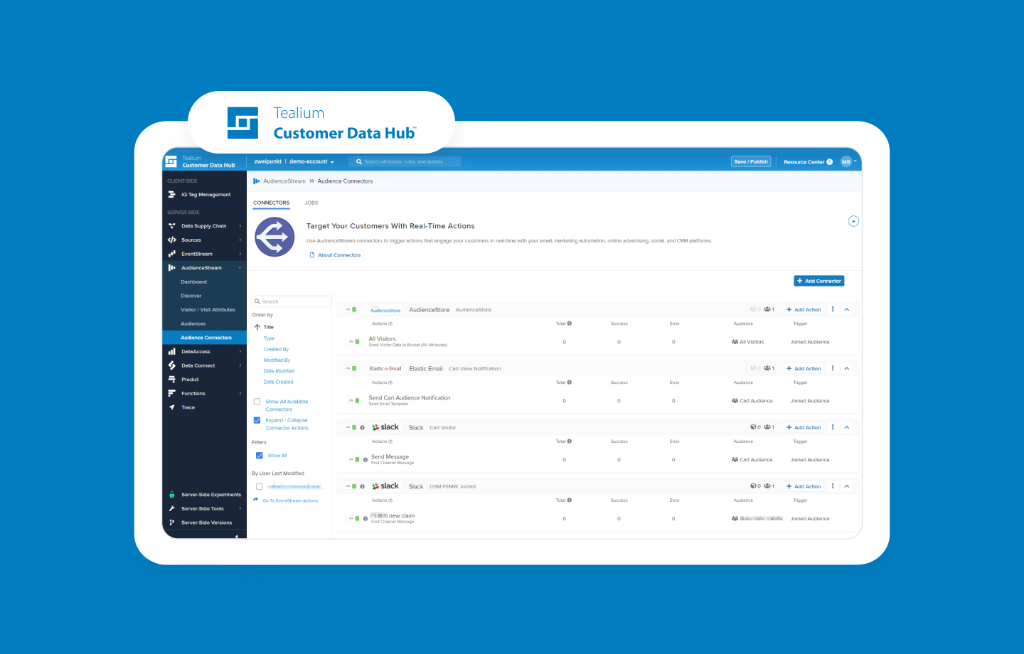Open the demo-account profile dropdown
Viewport: 1024px width, 654px height.
pos(312,161)
